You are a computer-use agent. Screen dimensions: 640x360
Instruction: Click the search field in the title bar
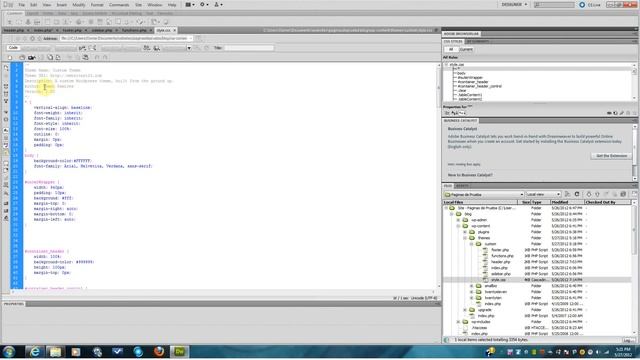(x=554, y=5)
